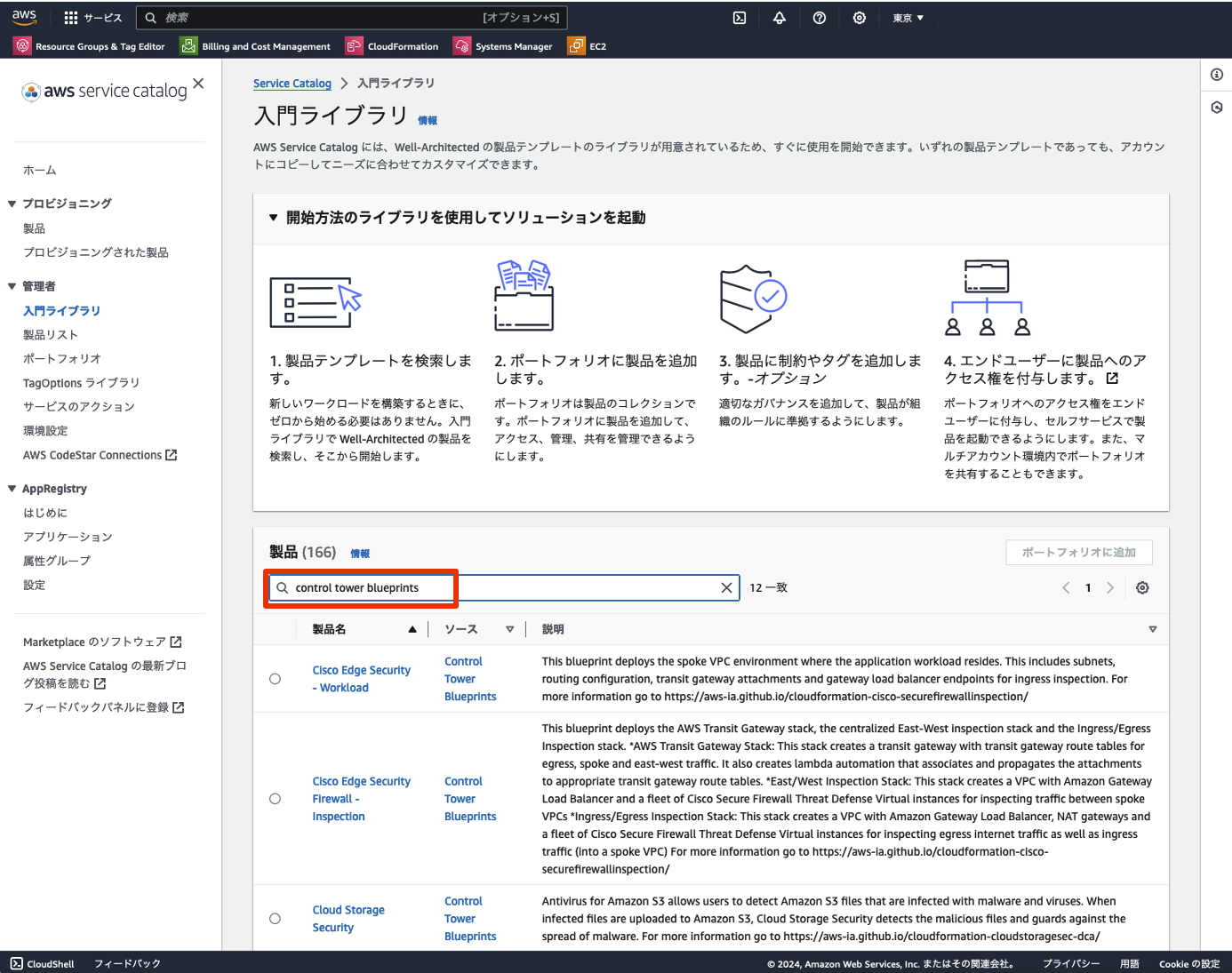
Task: Select the Cisco Edge Security Firewall - Inspection radio button
Action: [x=275, y=798]
